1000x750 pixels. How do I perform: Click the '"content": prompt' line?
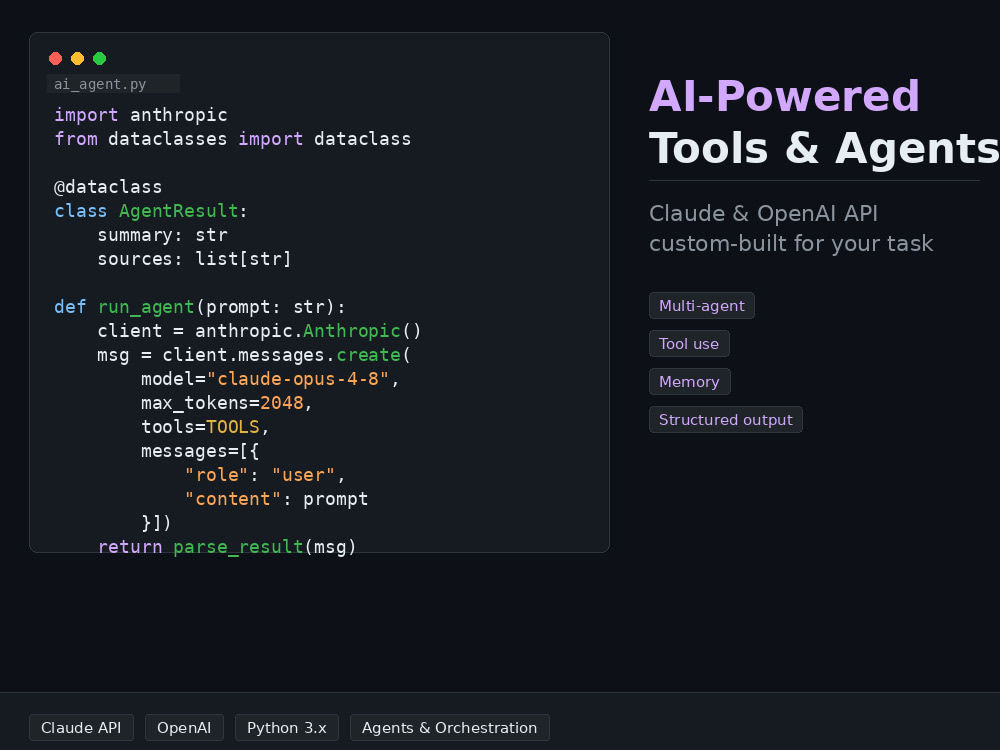click(x=276, y=499)
